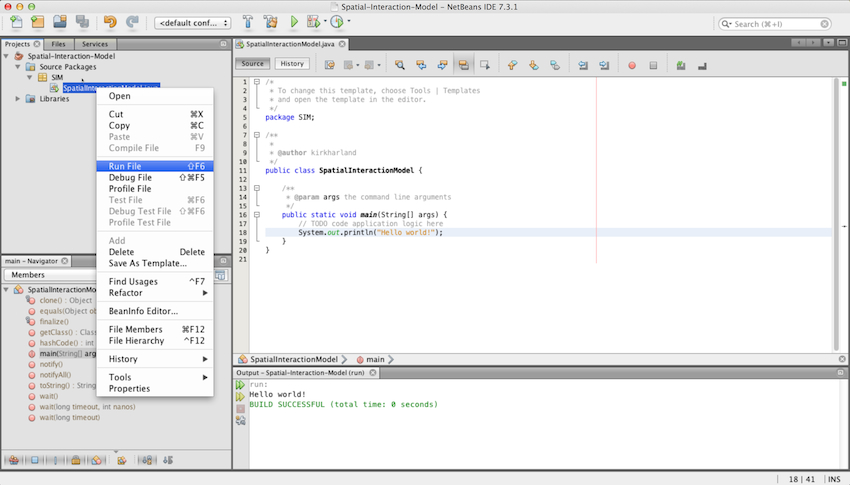850x485 pixels.
Task: Open History submenu in context menu
Action: click(155, 359)
